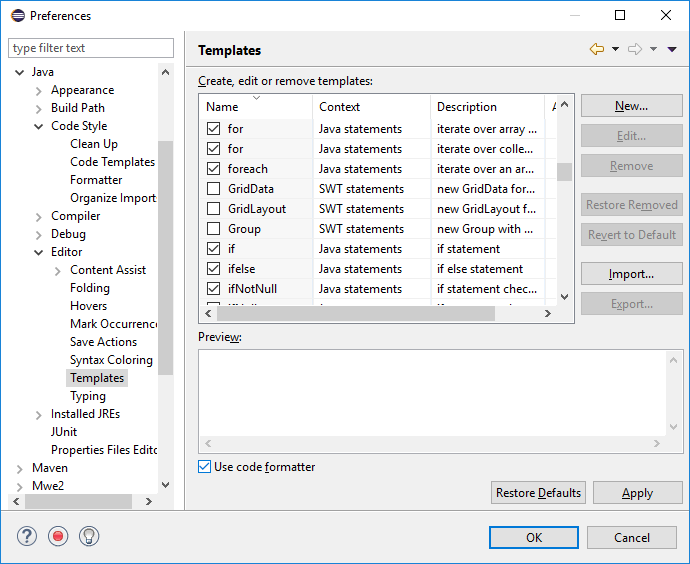
Task: Select the Typing preference page
Action: pos(88,396)
